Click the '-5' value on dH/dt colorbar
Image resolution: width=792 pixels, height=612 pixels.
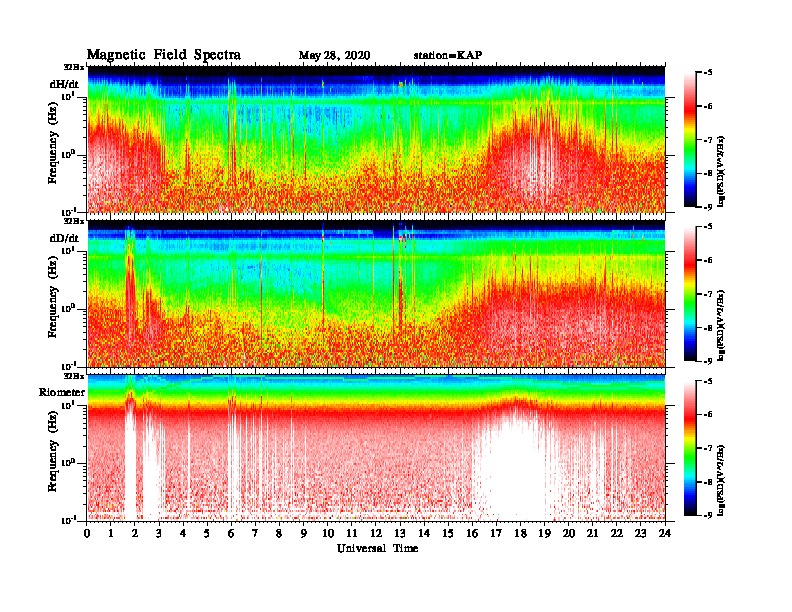point(708,73)
